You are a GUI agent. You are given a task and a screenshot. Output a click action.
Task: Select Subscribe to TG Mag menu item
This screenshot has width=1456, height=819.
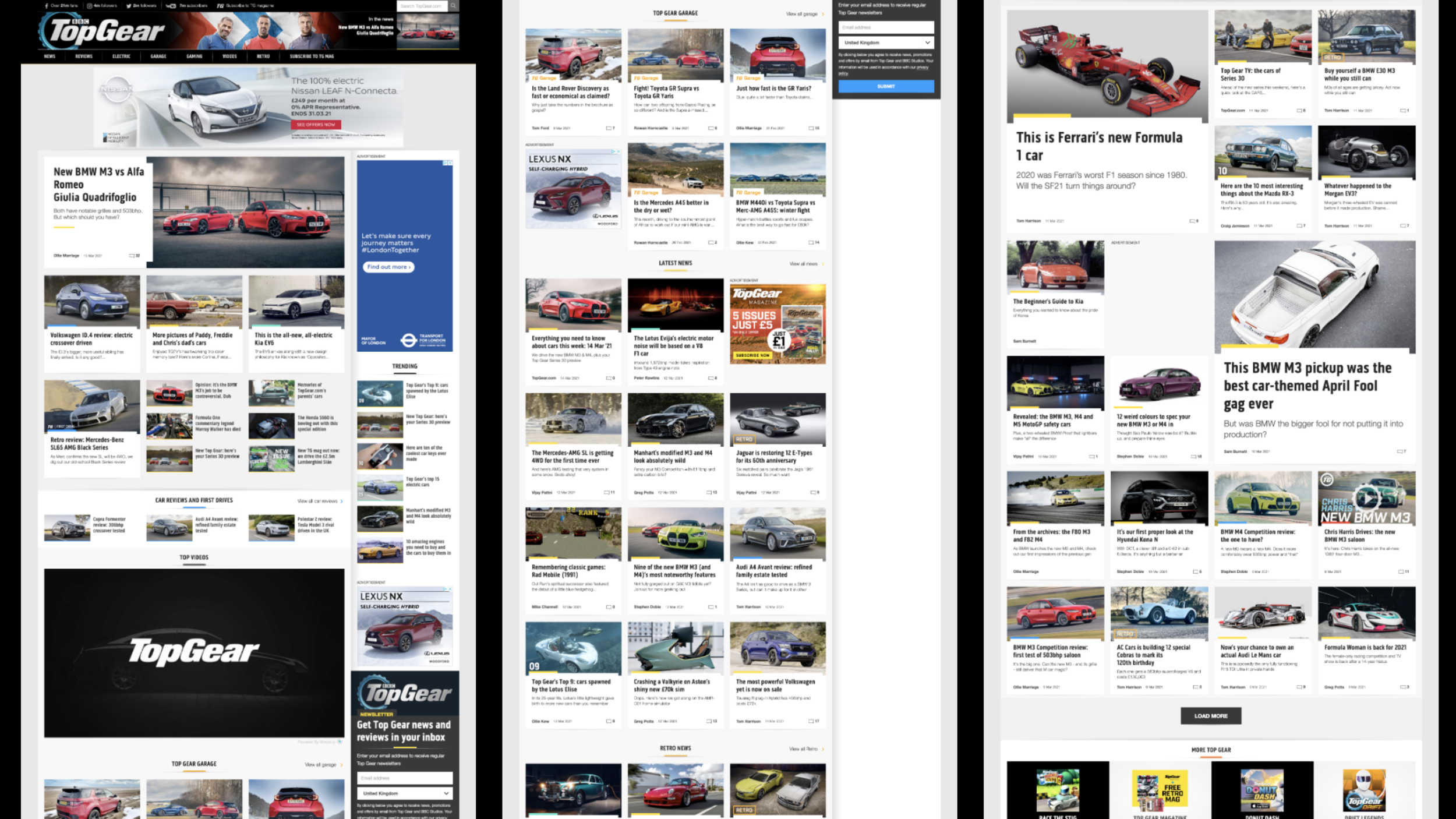point(312,57)
